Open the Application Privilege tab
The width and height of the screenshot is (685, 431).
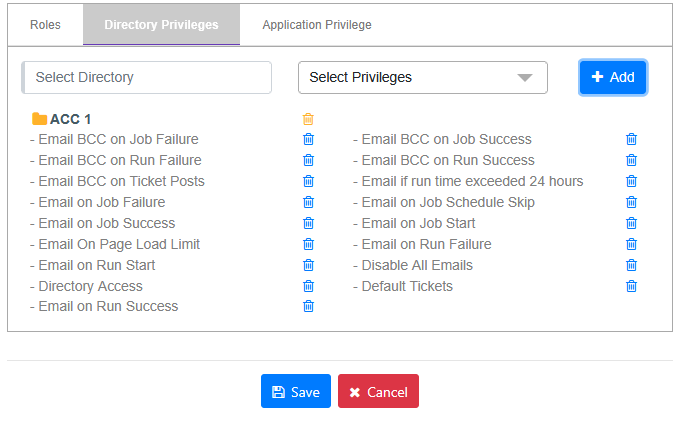point(317,25)
